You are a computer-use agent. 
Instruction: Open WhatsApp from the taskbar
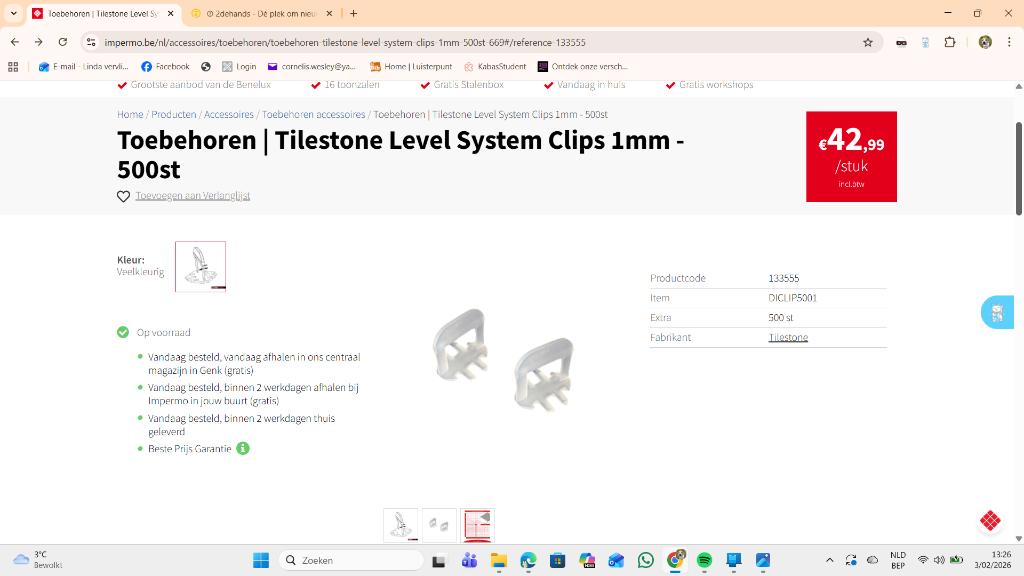[645, 560]
